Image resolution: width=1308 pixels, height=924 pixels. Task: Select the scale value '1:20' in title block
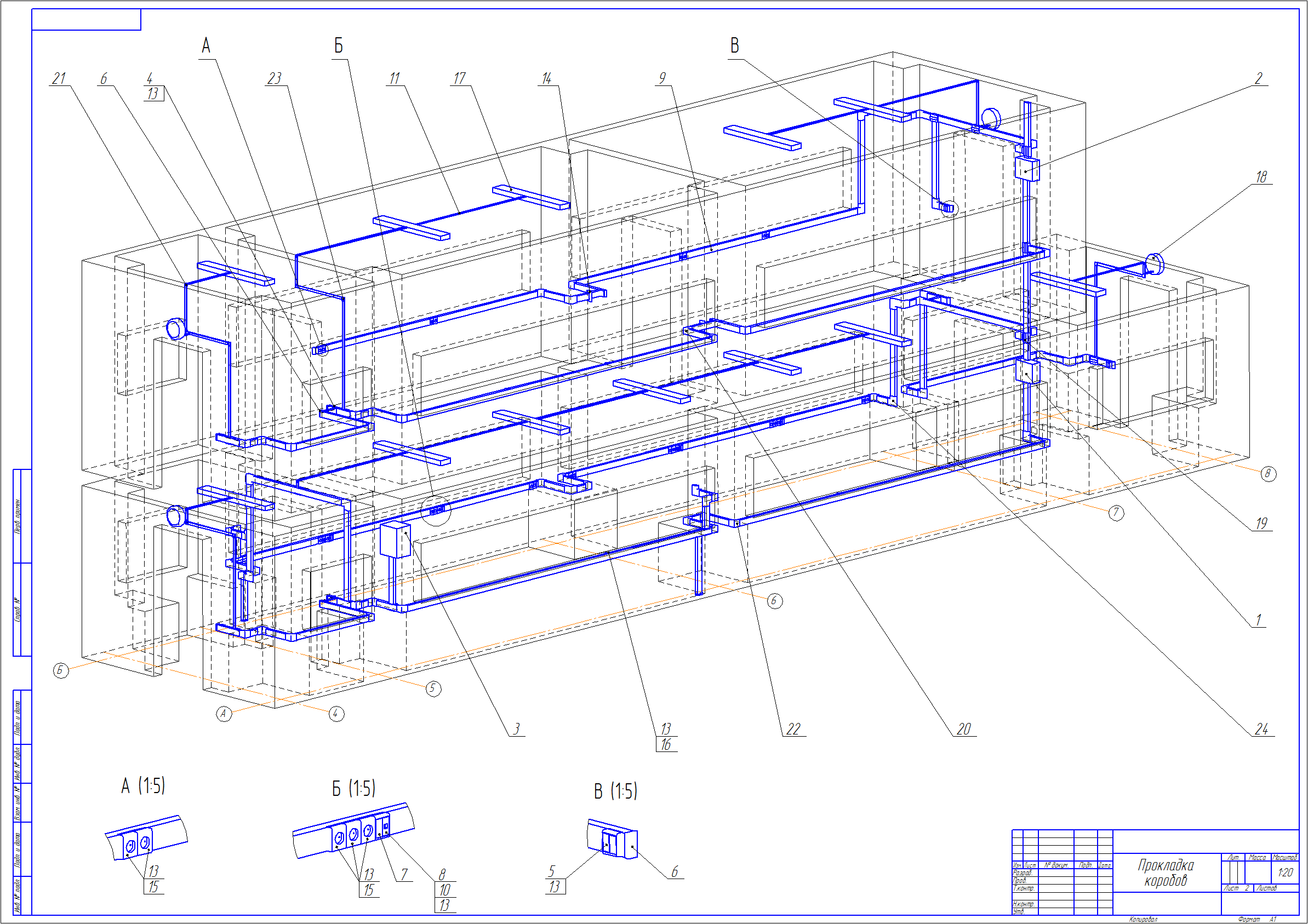1284,872
